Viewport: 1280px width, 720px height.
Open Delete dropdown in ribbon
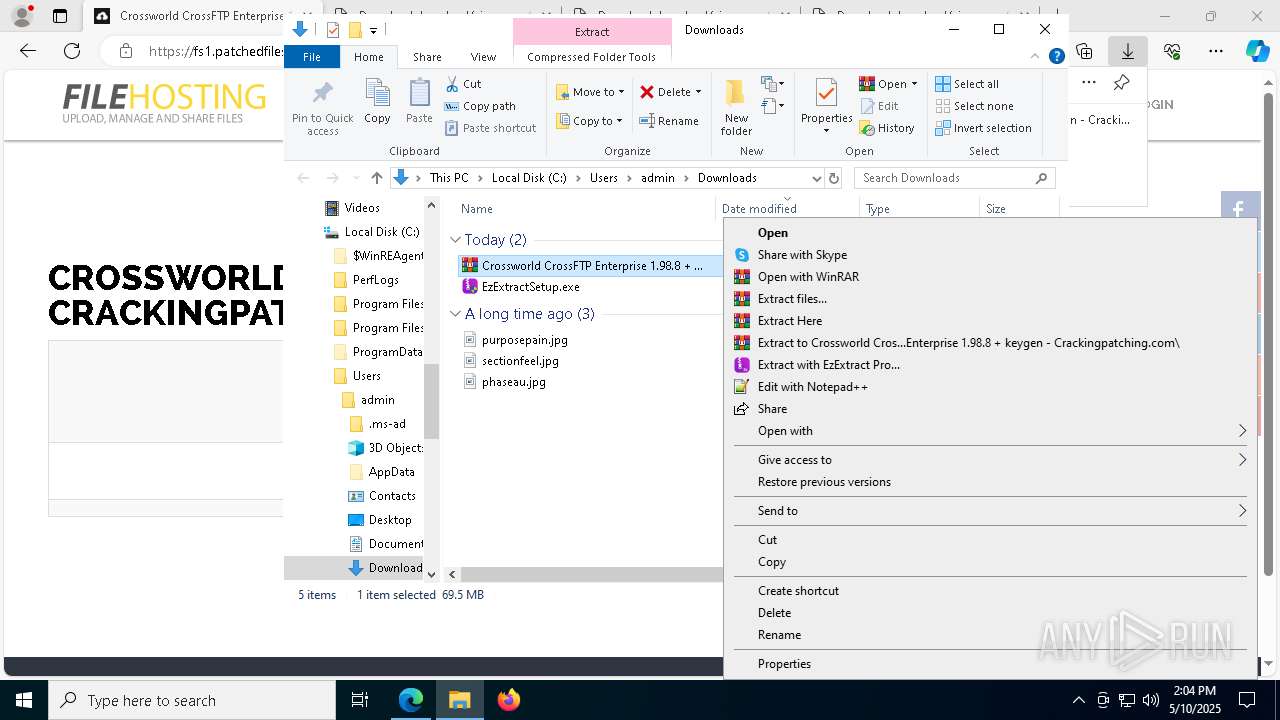698,92
